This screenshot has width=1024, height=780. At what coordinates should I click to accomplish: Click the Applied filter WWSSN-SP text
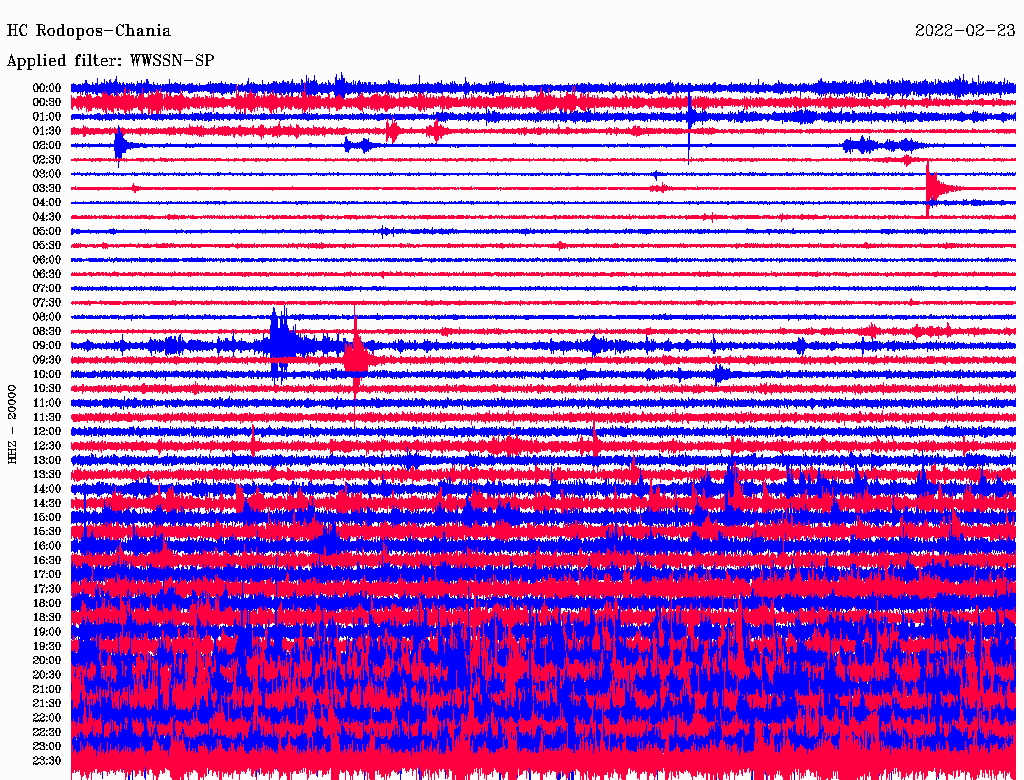tap(110, 61)
